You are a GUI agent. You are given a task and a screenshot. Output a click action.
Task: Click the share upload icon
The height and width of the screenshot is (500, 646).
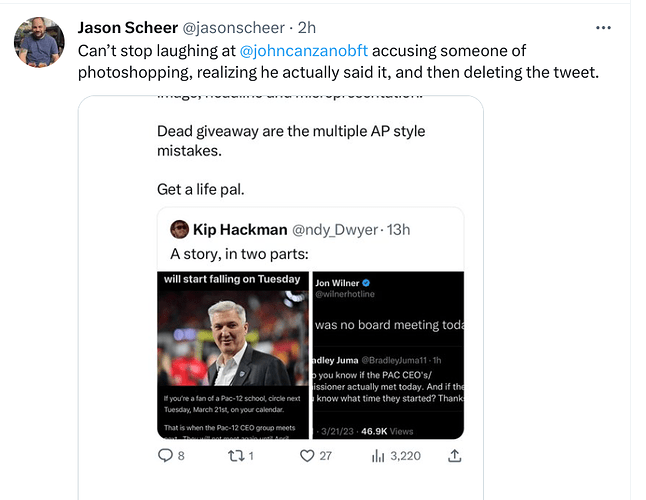pyautogui.click(x=454, y=456)
